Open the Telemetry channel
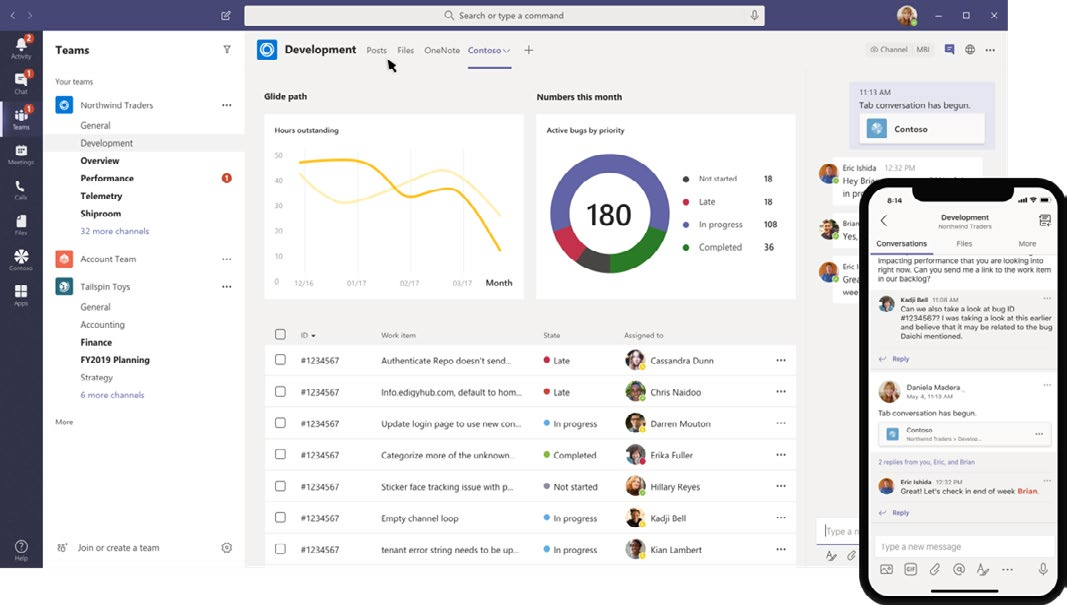 point(101,196)
